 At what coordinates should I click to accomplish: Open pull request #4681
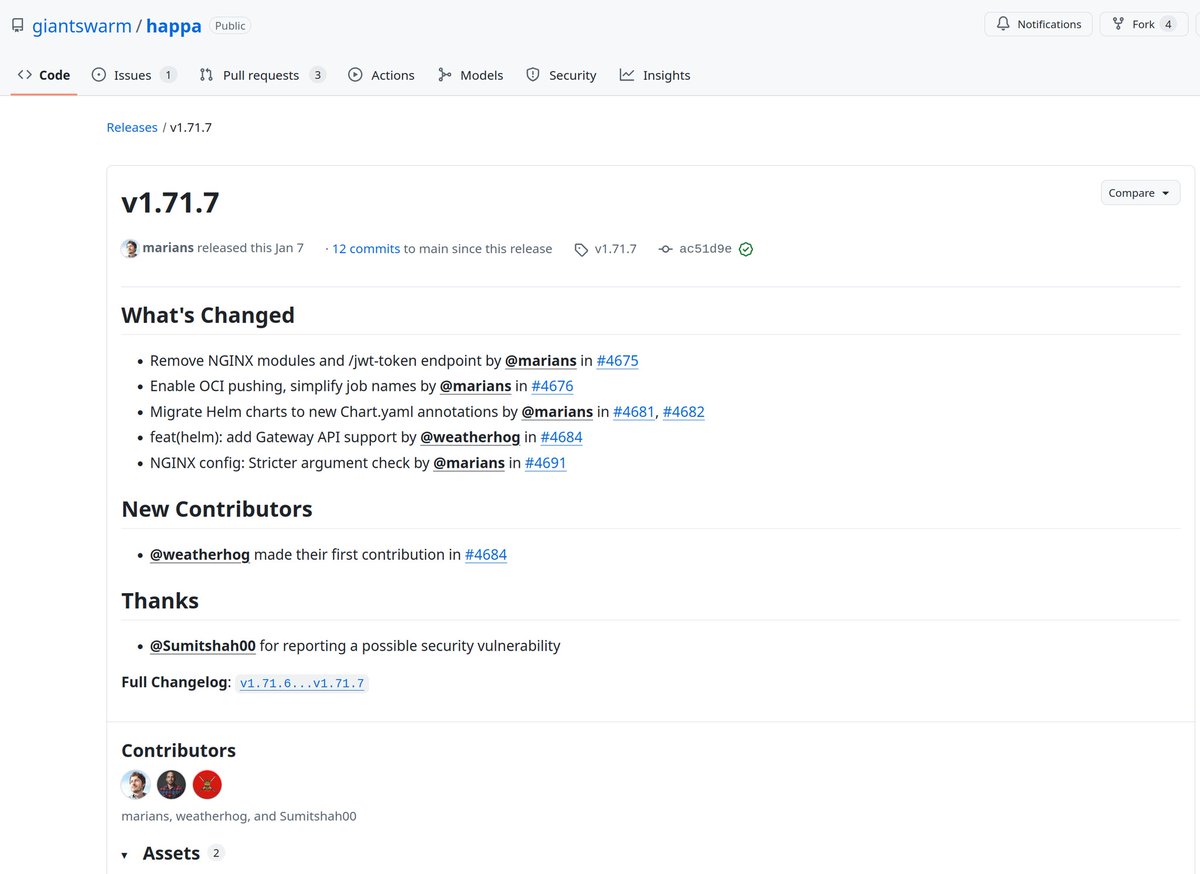(x=634, y=411)
